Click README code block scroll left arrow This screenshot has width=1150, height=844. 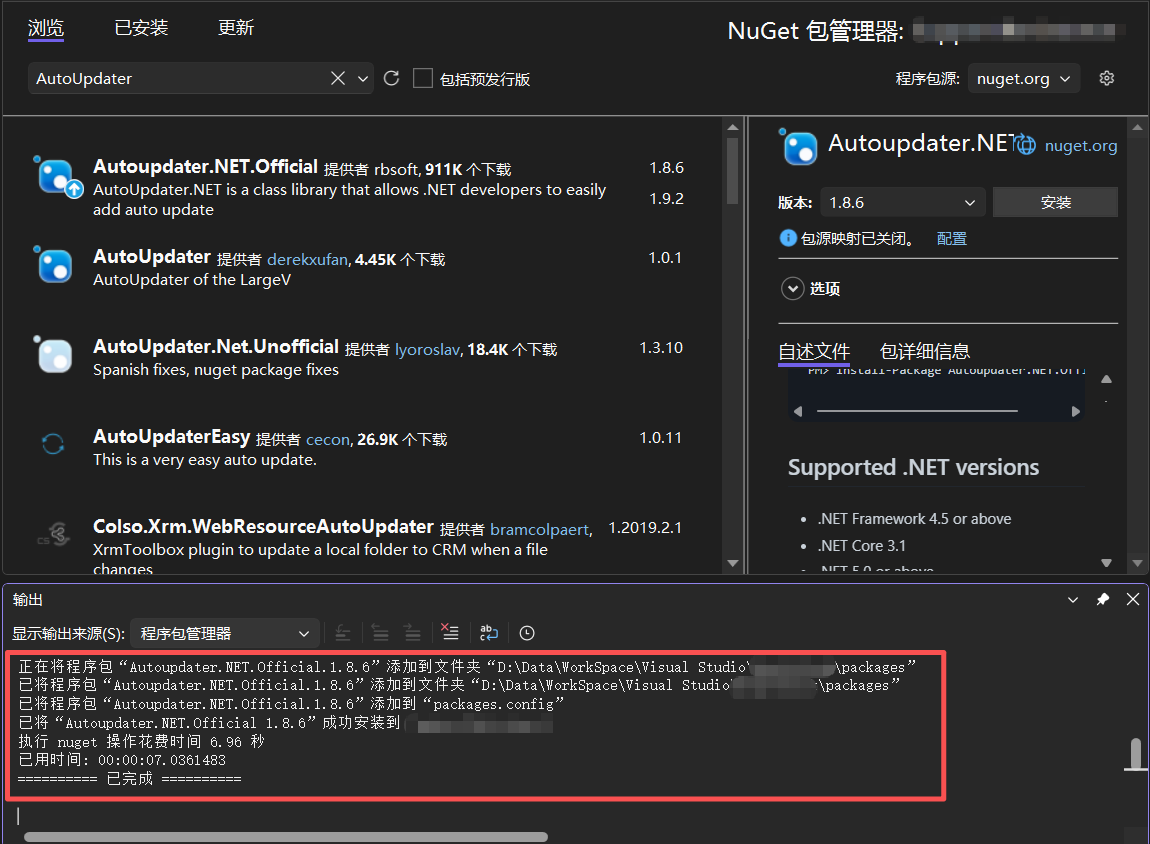click(x=798, y=411)
